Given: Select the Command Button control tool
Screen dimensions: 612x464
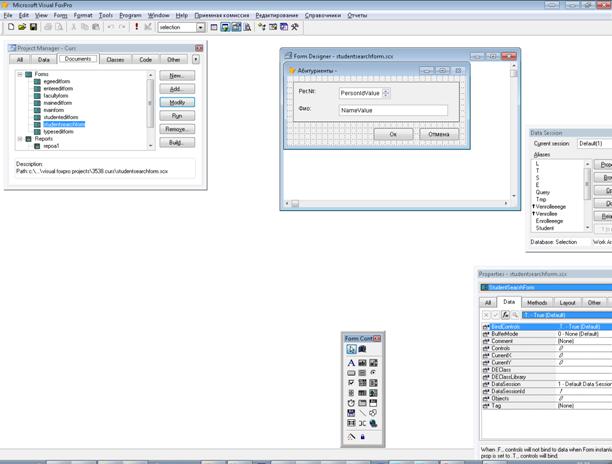Looking at the screenshot, I should pyautogui.click(x=351, y=373).
